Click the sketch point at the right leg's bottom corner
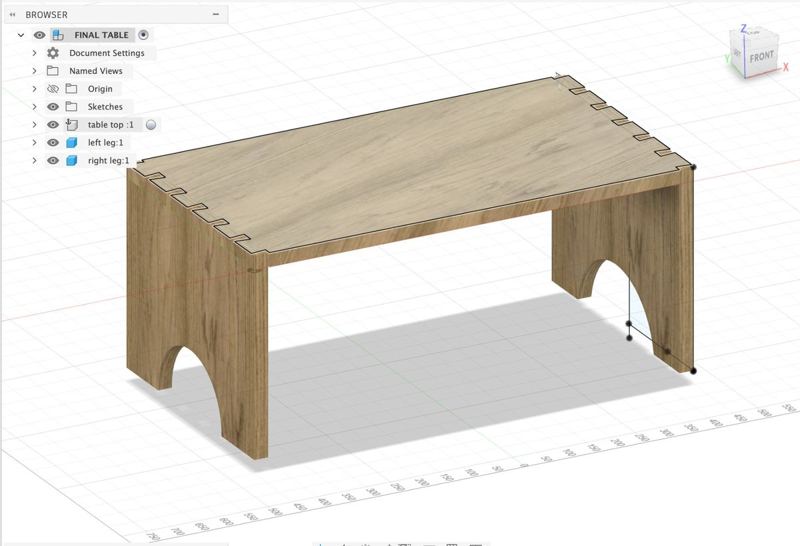This screenshot has height=546, width=800. [693, 370]
